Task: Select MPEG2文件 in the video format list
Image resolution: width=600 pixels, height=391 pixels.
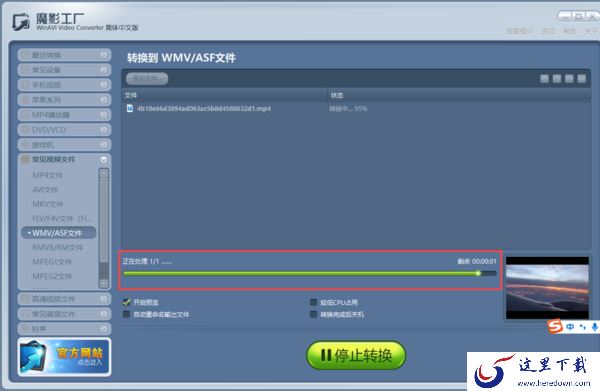Action: (52, 277)
